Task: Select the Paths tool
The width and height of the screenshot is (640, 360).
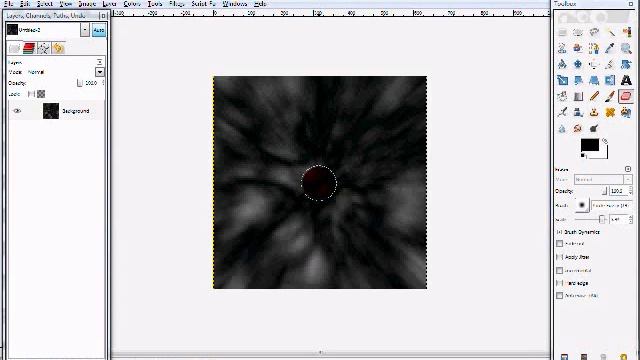Action: coord(594,48)
